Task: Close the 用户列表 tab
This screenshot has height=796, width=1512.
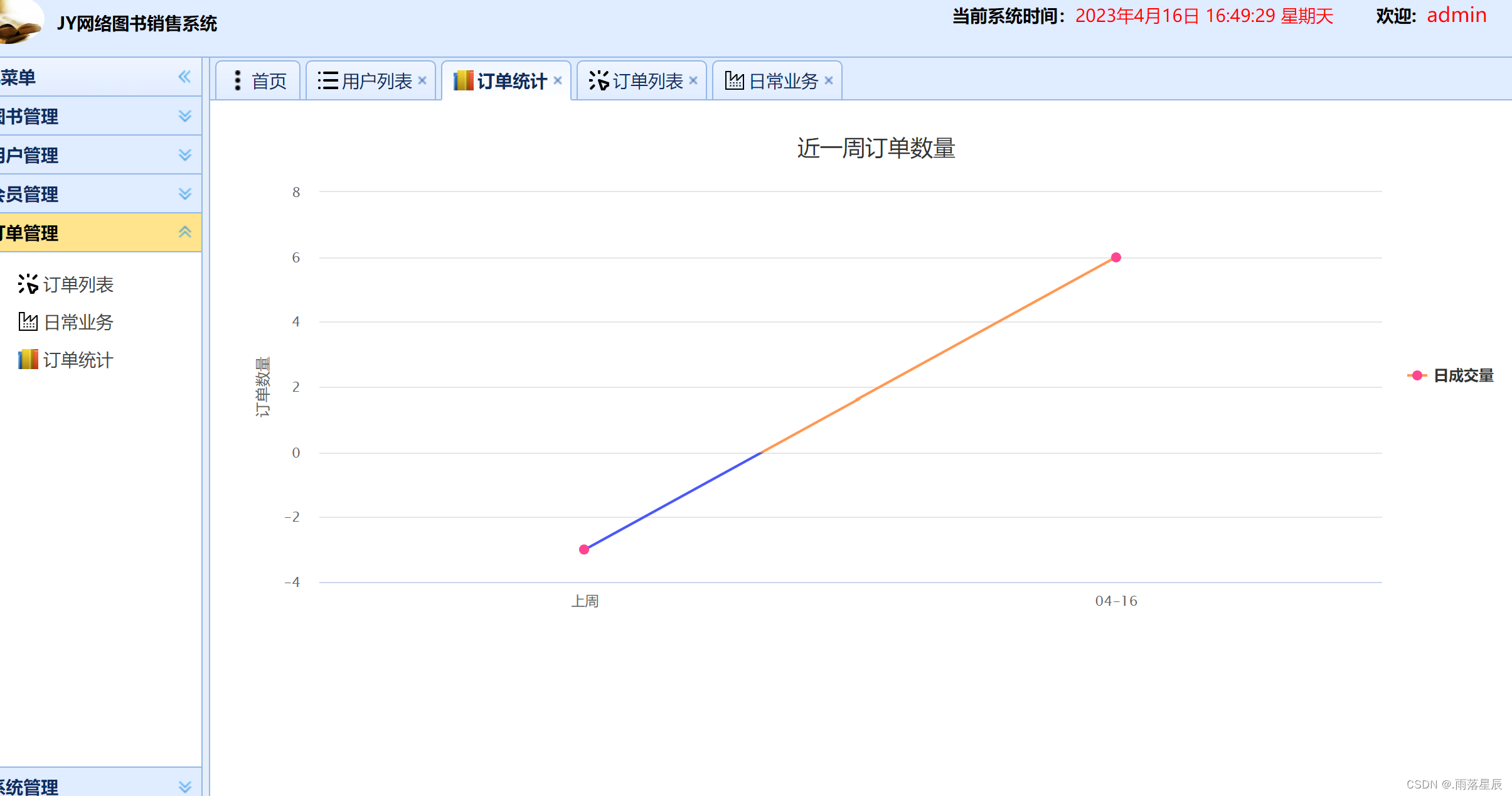Action: [422, 80]
